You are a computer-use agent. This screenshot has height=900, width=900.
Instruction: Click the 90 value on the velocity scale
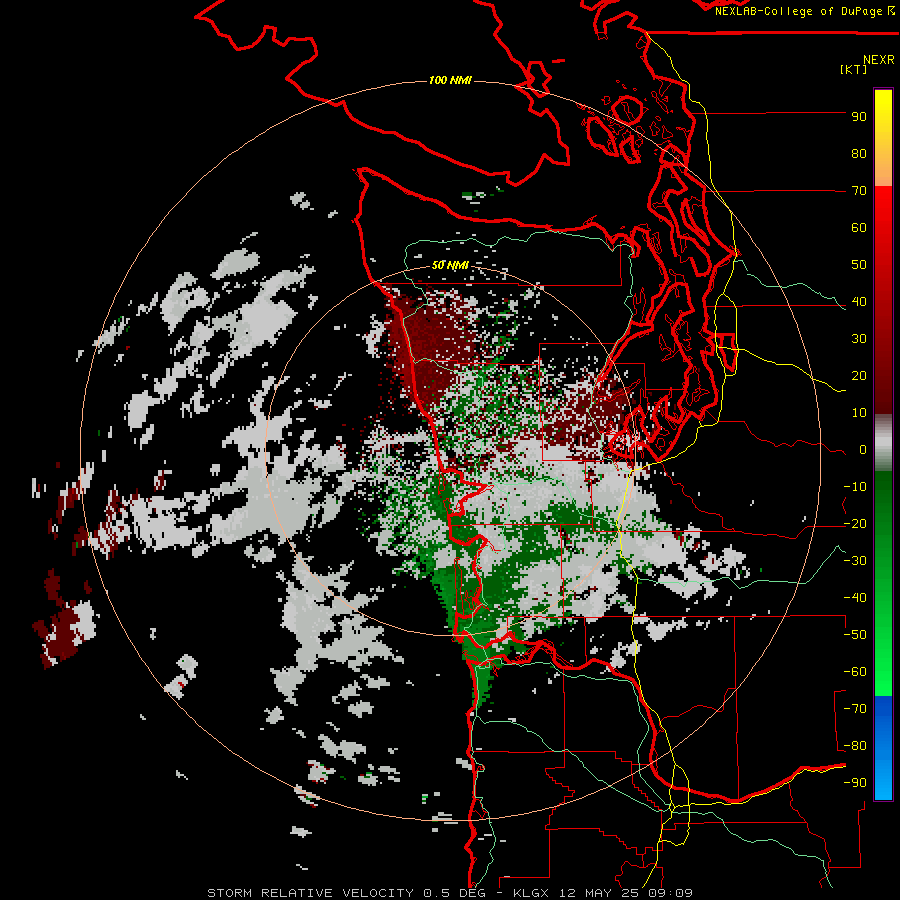(859, 117)
